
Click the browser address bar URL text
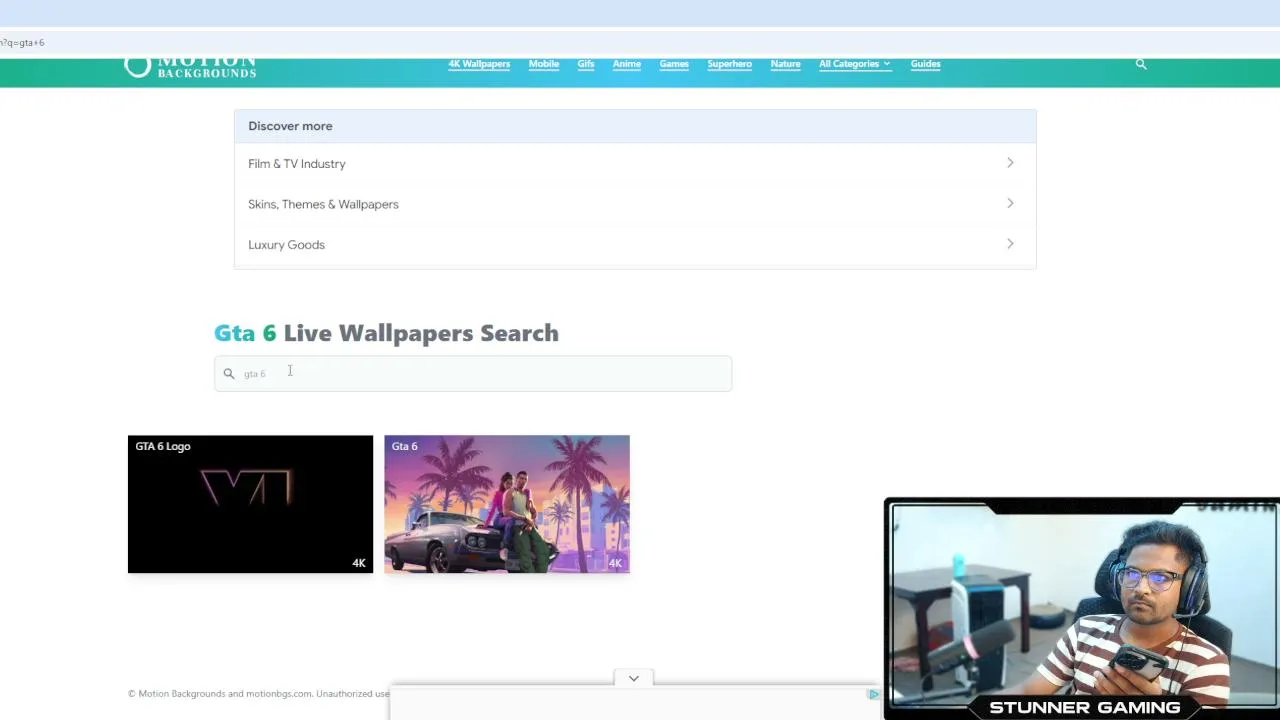[22, 43]
